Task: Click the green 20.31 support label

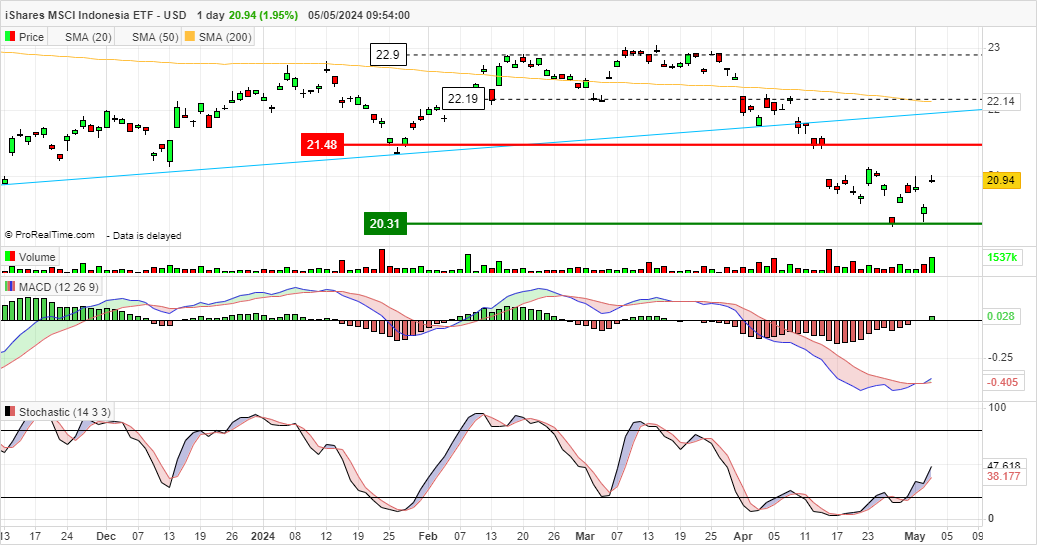Action: pyautogui.click(x=385, y=224)
